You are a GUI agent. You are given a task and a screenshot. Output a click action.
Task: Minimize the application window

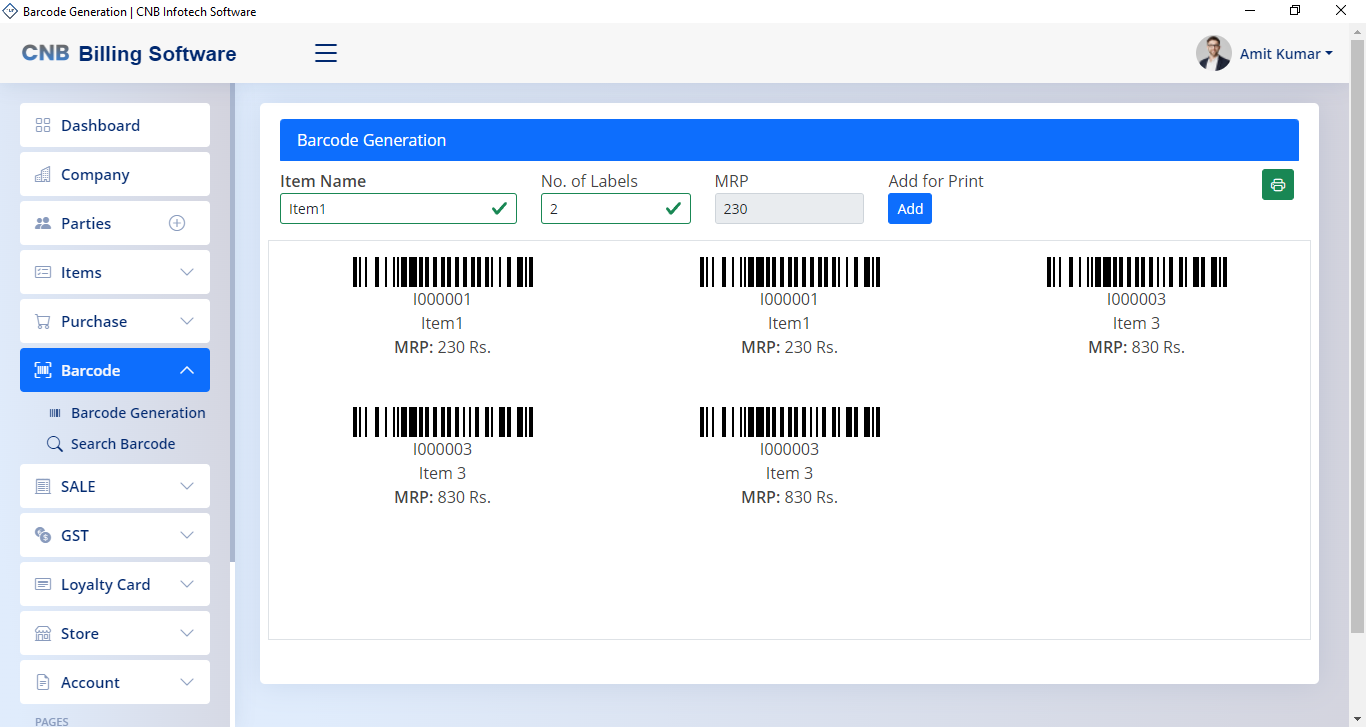coord(1250,11)
